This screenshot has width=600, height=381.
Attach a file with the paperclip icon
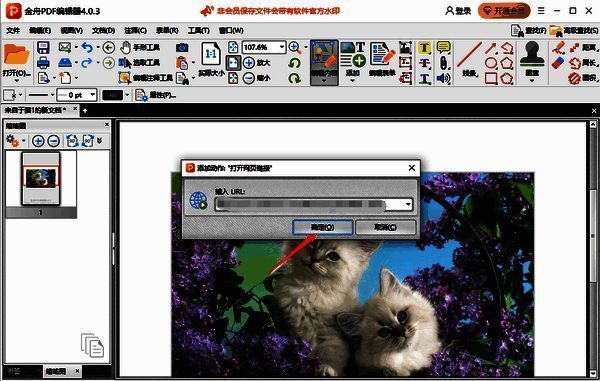(x=443, y=63)
